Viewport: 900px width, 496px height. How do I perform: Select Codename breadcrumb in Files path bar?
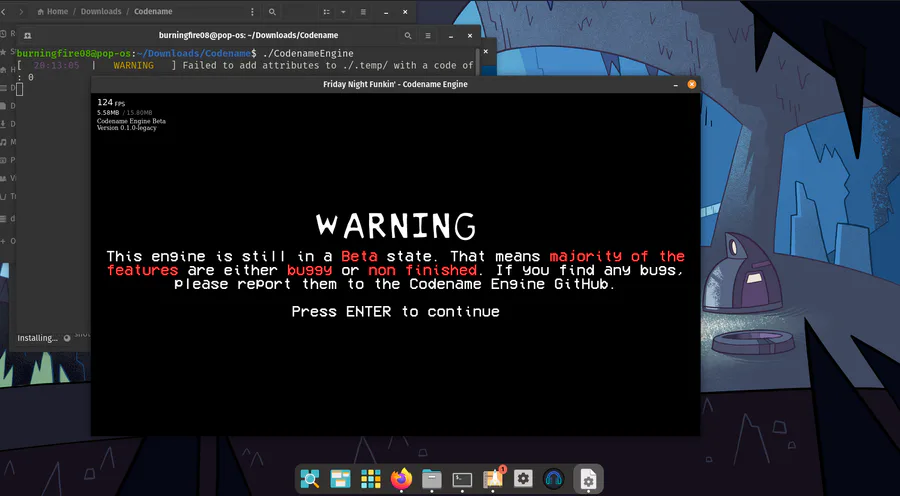pyautogui.click(x=153, y=11)
